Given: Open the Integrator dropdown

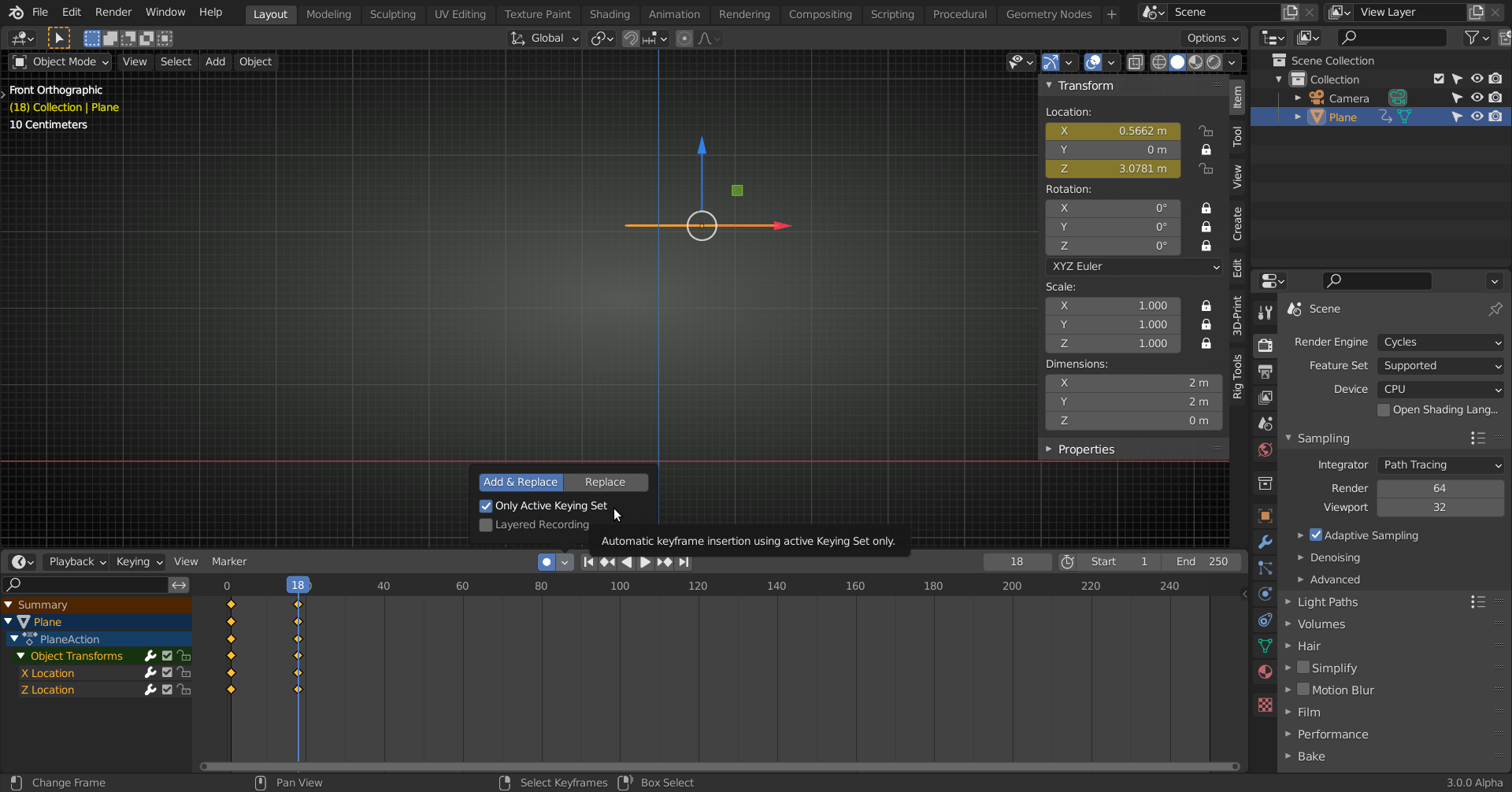Looking at the screenshot, I should (1440, 465).
